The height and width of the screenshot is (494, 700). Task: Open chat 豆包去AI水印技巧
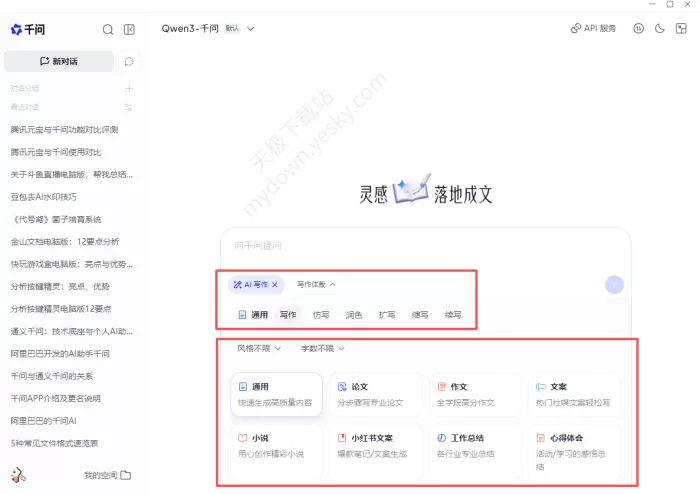tap(43, 197)
